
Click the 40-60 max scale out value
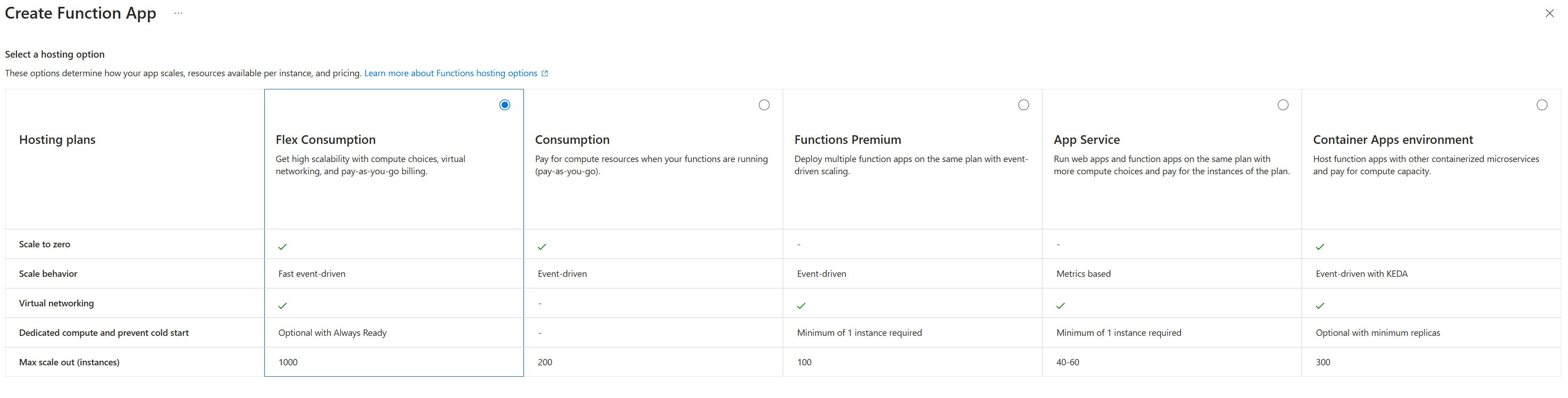1068,362
